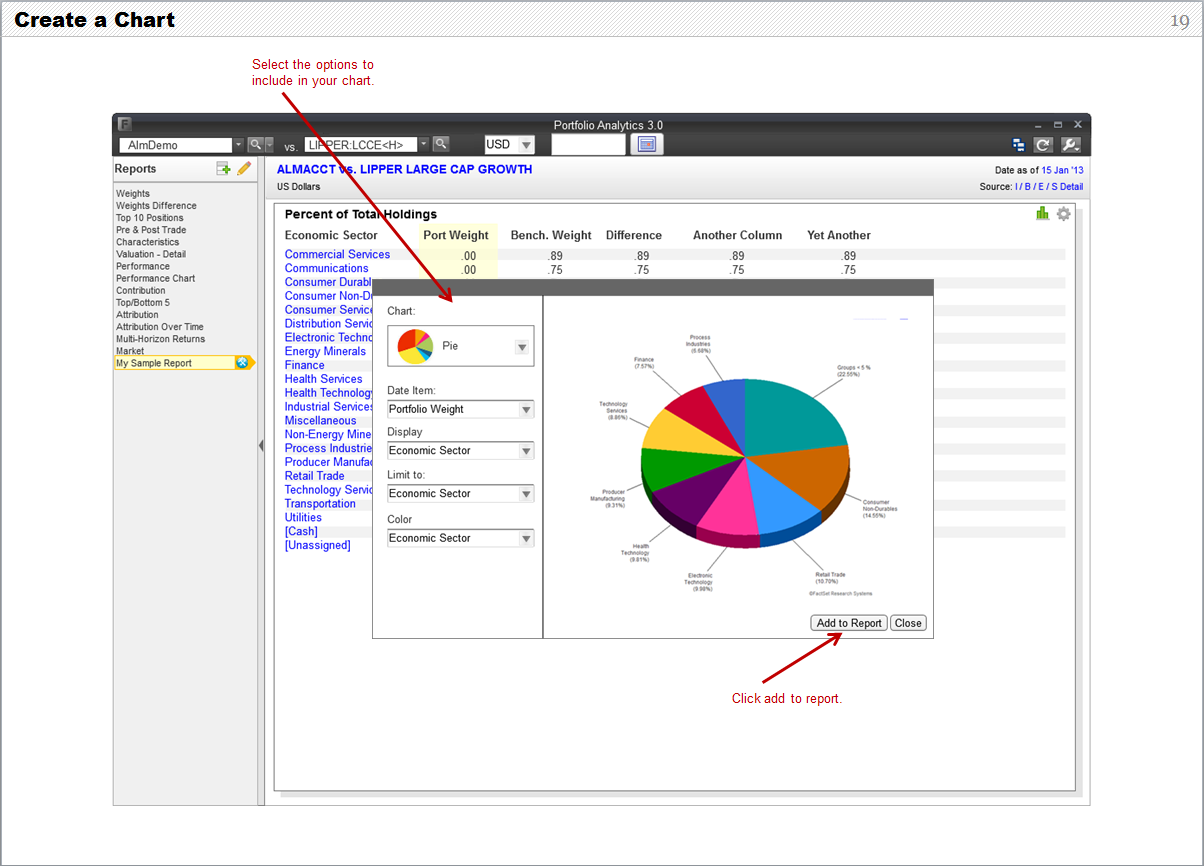
Task: Click the Bench. Weight column header
Action: point(551,236)
